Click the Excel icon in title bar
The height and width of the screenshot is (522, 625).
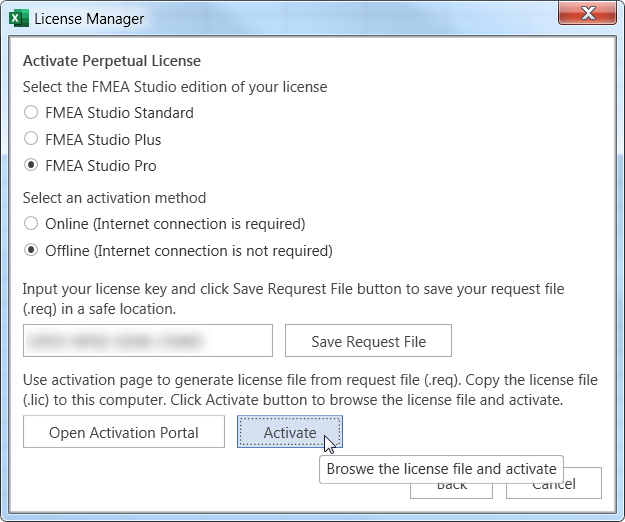pyautogui.click(x=18, y=18)
